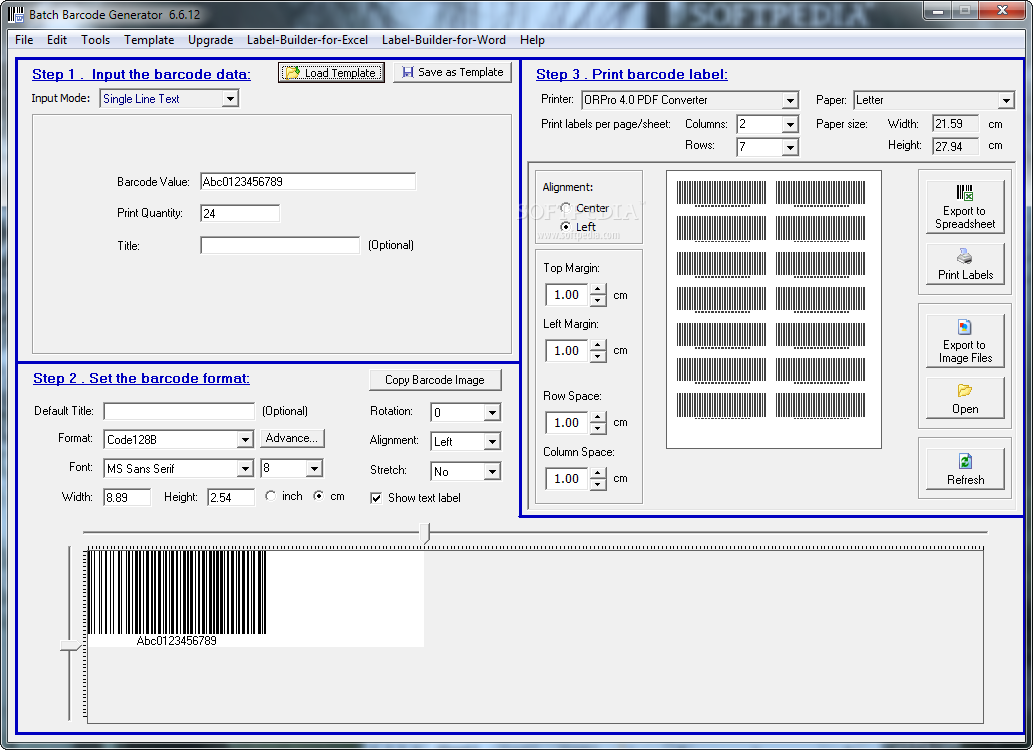
Task: Open the Rotation dropdown
Action: pyautogui.click(x=492, y=412)
